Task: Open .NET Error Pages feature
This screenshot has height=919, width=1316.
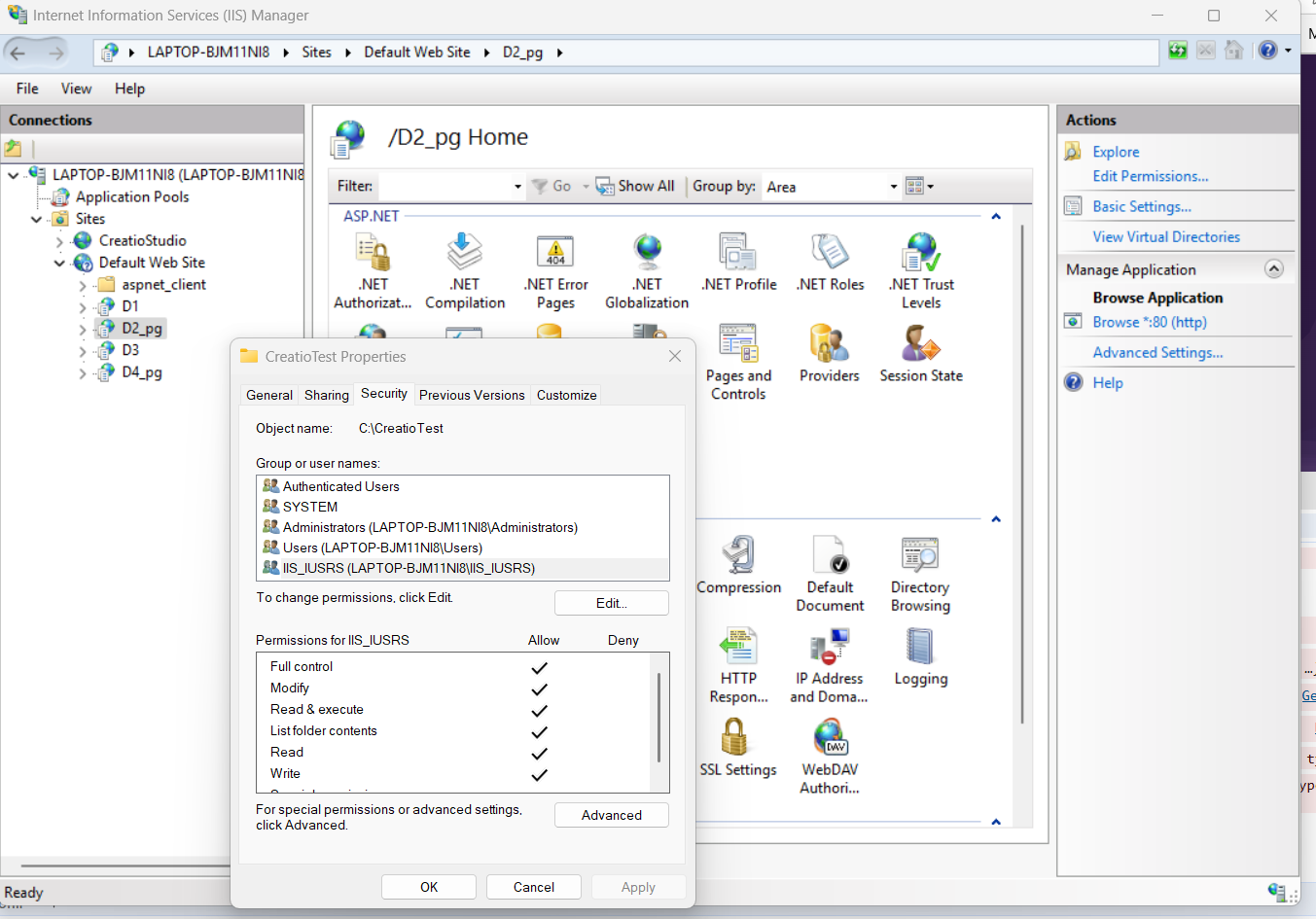Action: pyautogui.click(x=555, y=272)
